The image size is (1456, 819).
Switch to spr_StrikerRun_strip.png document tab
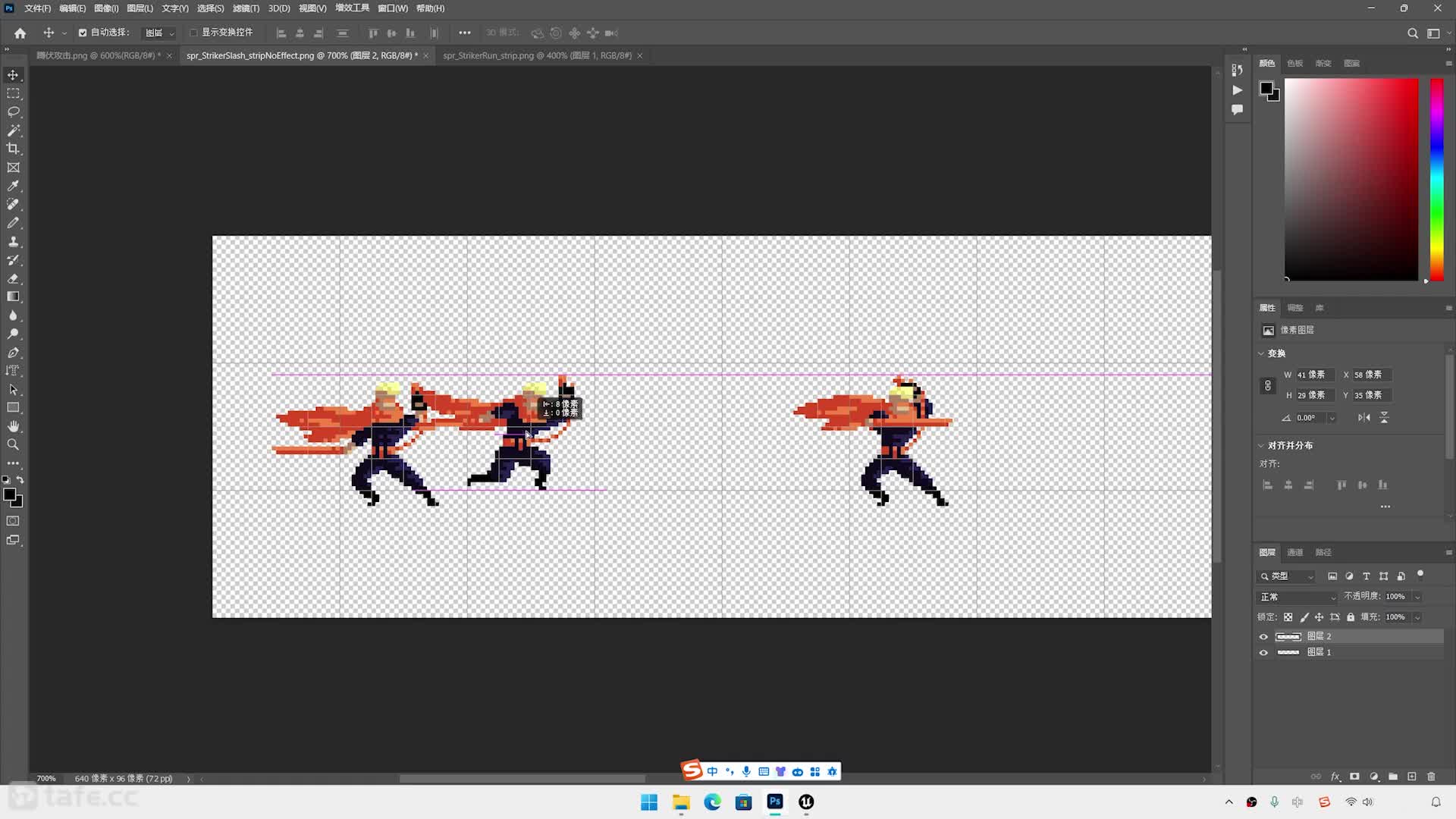click(537, 55)
